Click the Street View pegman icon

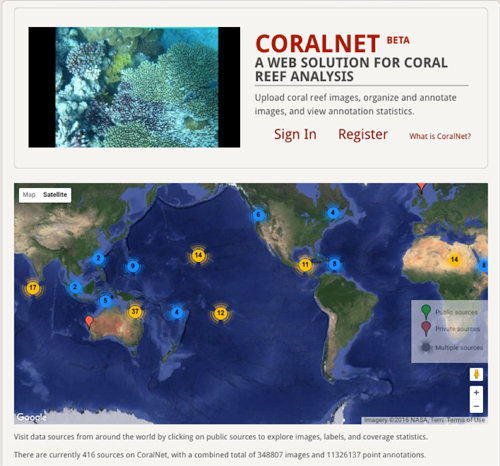pos(476,374)
